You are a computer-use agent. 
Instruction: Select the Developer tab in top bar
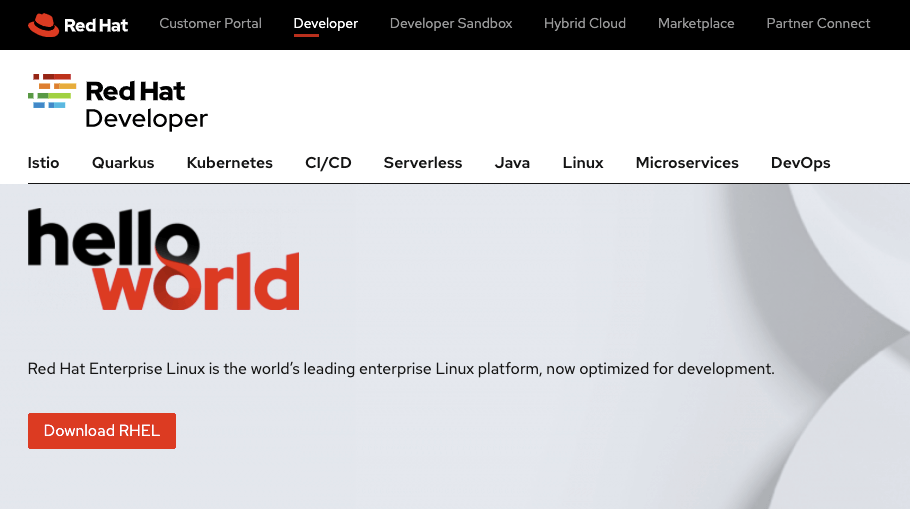point(325,23)
